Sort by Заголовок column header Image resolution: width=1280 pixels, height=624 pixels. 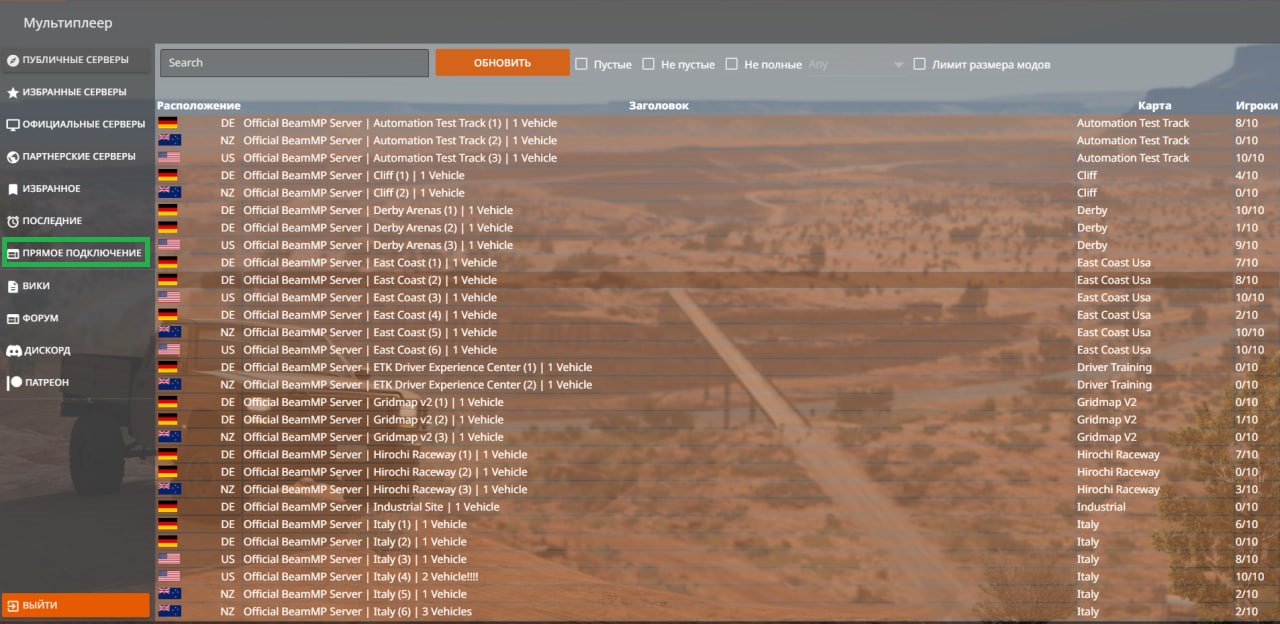[659, 106]
